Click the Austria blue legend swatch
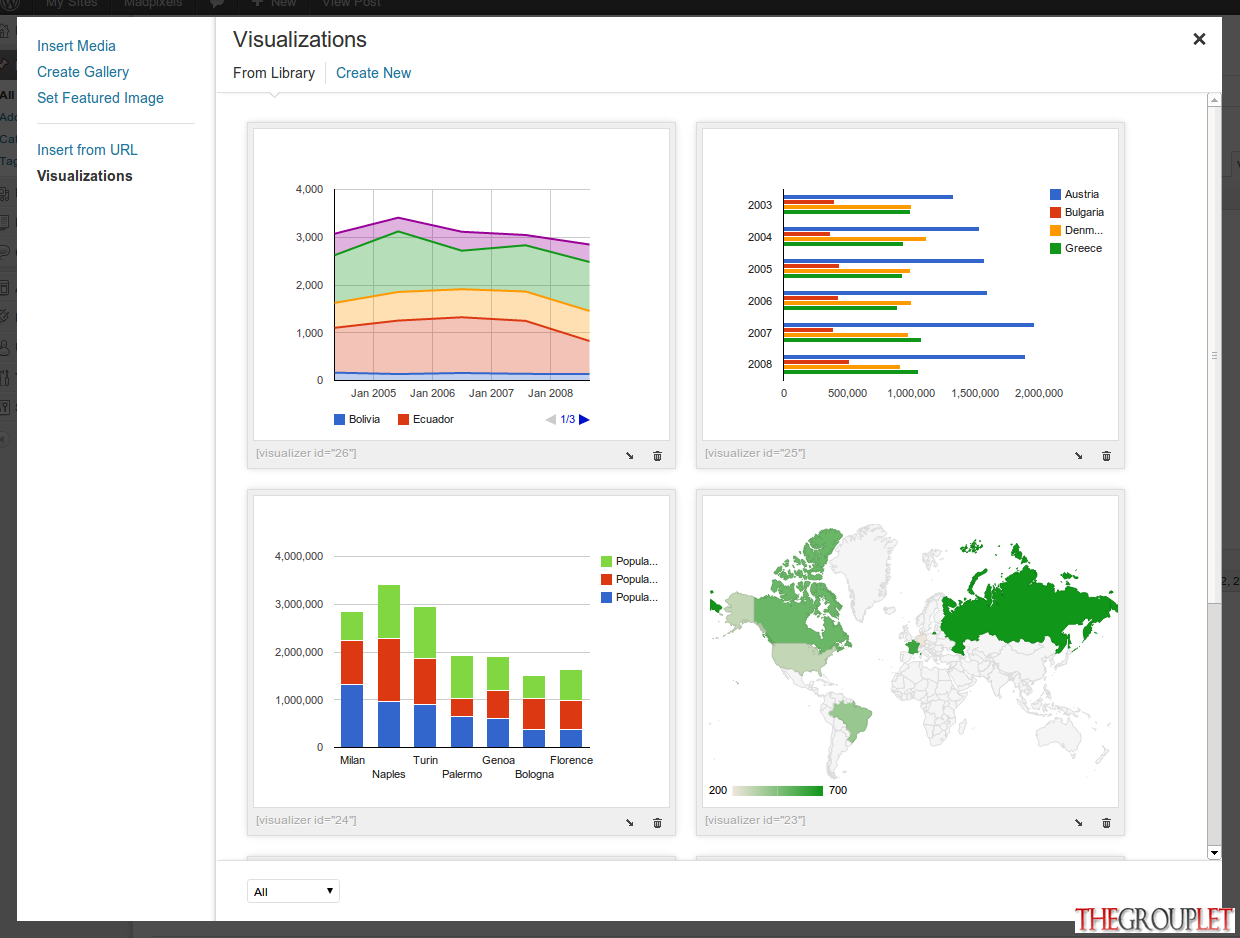This screenshot has width=1240, height=938. pyautogui.click(x=1055, y=194)
